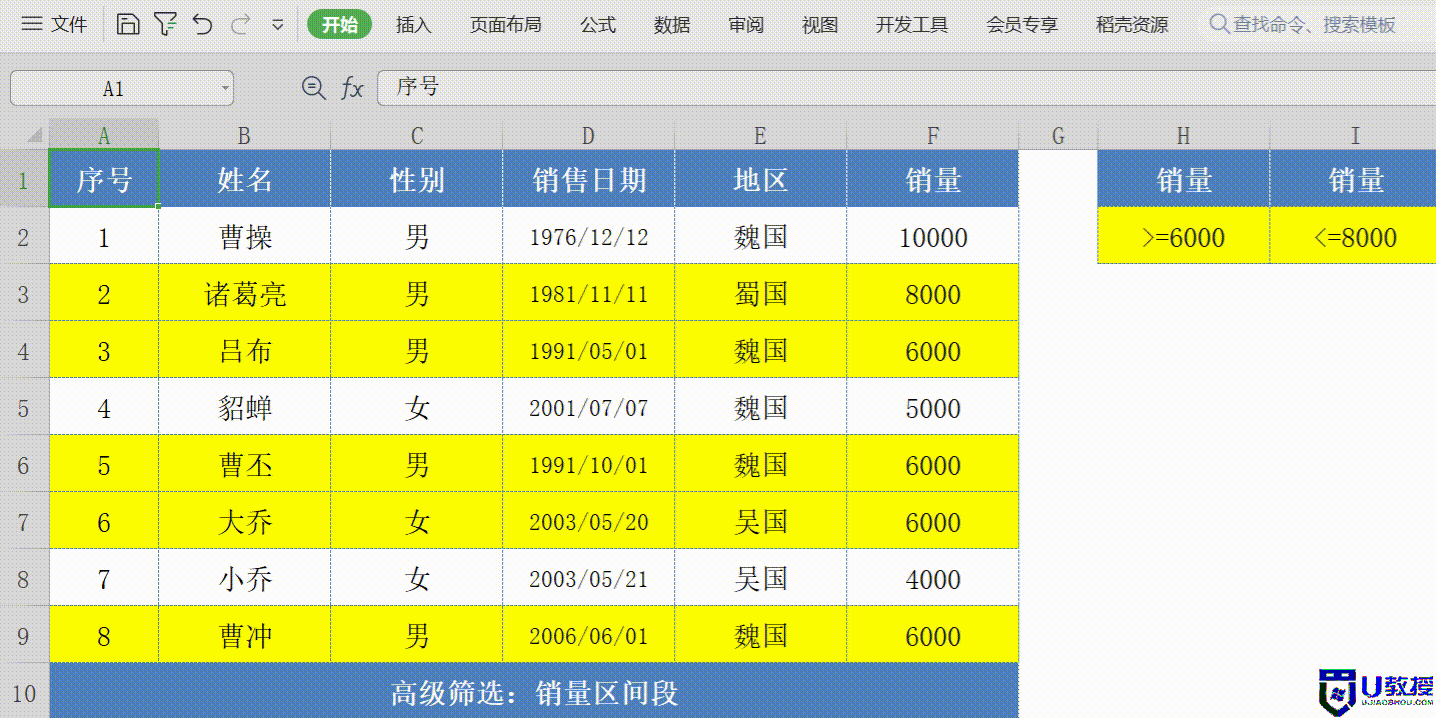Screen dimensions: 1436x718
Task: Open the 页面布局 tab
Action: [505, 25]
